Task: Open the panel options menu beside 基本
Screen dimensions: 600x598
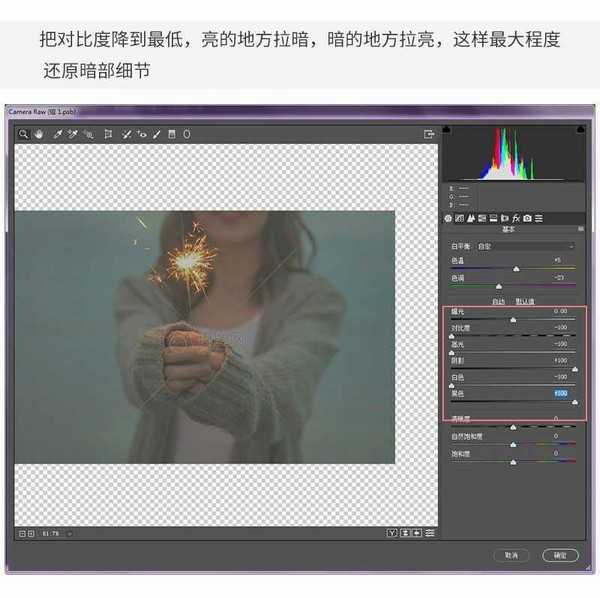Action: (x=580, y=229)
